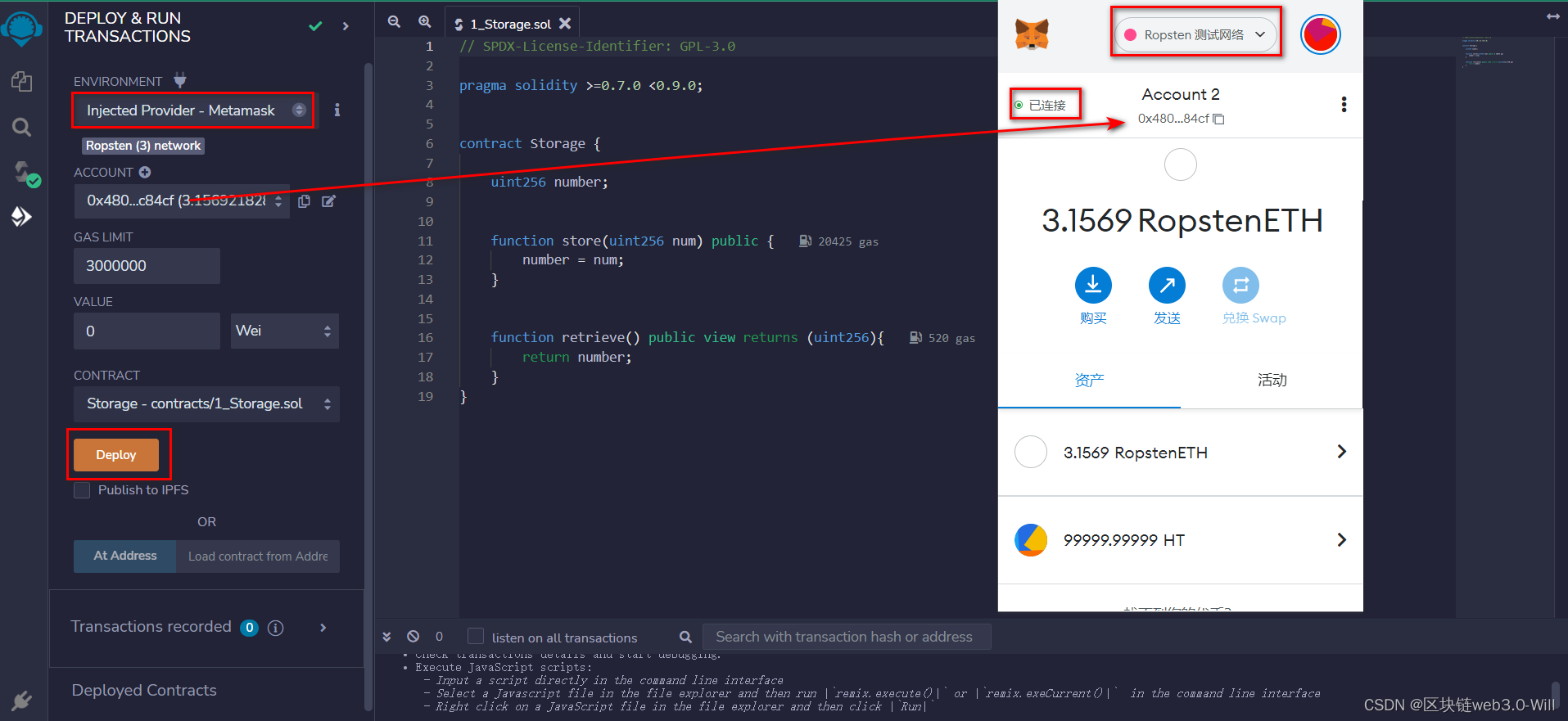The width and height of the screenshot is (1568, 721).
Task: Click the green checkmark in Deploy panel header
Action: click(315, 26)
